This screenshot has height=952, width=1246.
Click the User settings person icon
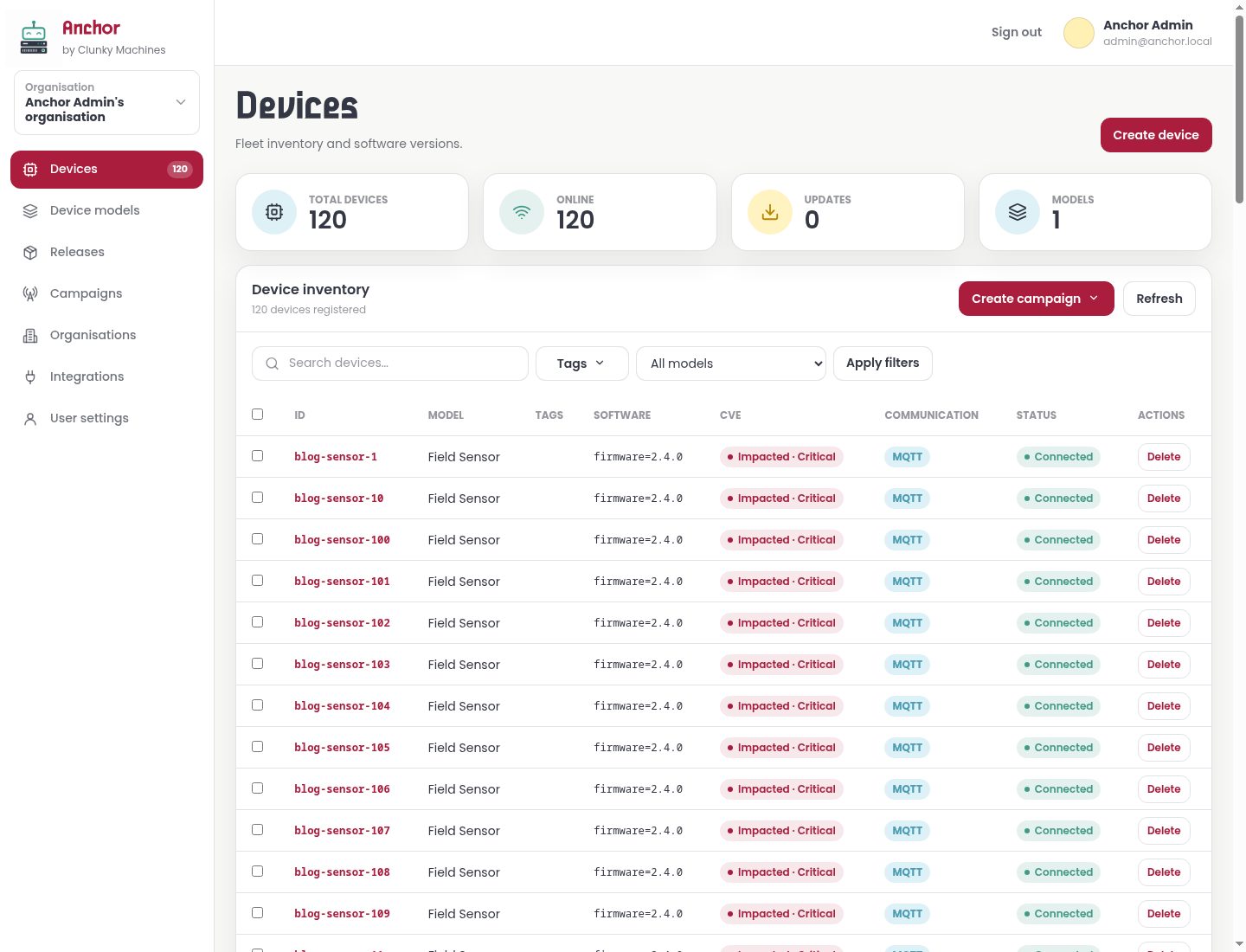coord(30,419)
